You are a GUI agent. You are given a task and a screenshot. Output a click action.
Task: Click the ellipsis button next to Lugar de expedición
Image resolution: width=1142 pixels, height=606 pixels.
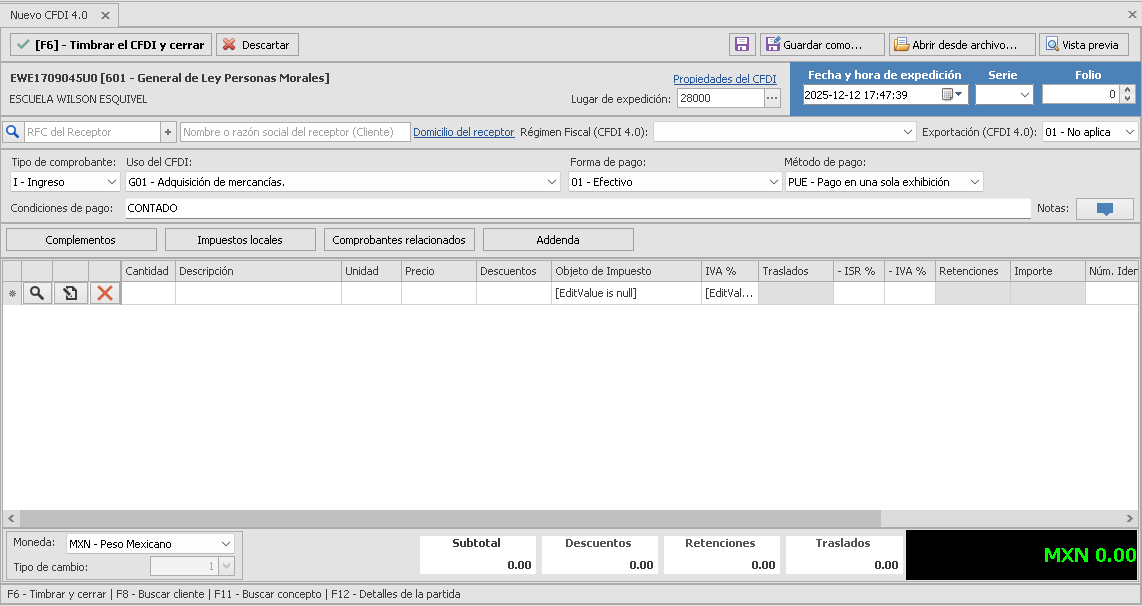click(x=772, y=98)
